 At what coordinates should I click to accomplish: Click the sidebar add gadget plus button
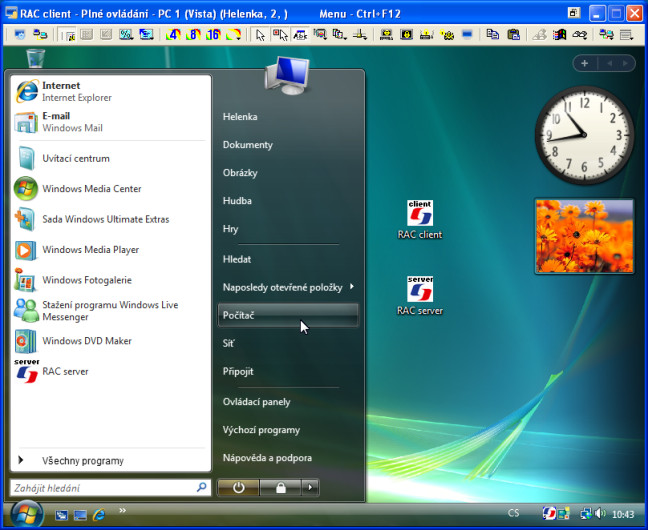[x=584, y=63]
